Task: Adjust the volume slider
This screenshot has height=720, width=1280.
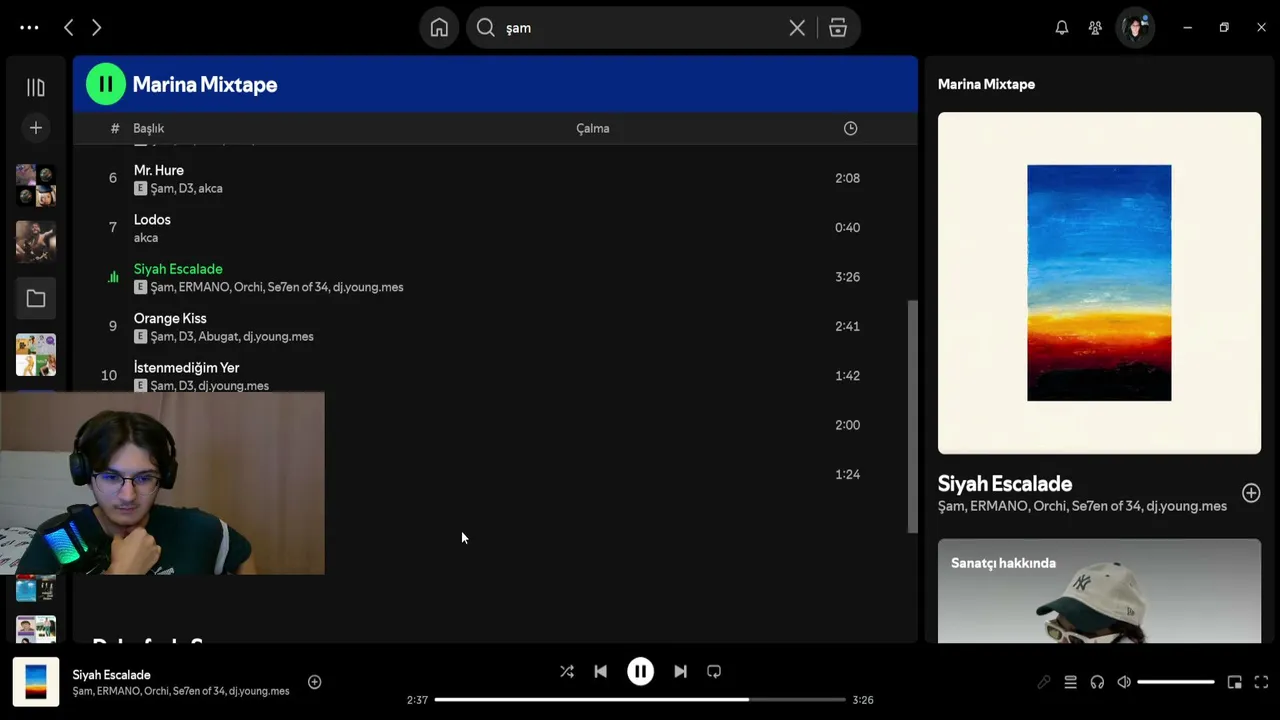Action: pyautogui.click(x=1176, y=682)
